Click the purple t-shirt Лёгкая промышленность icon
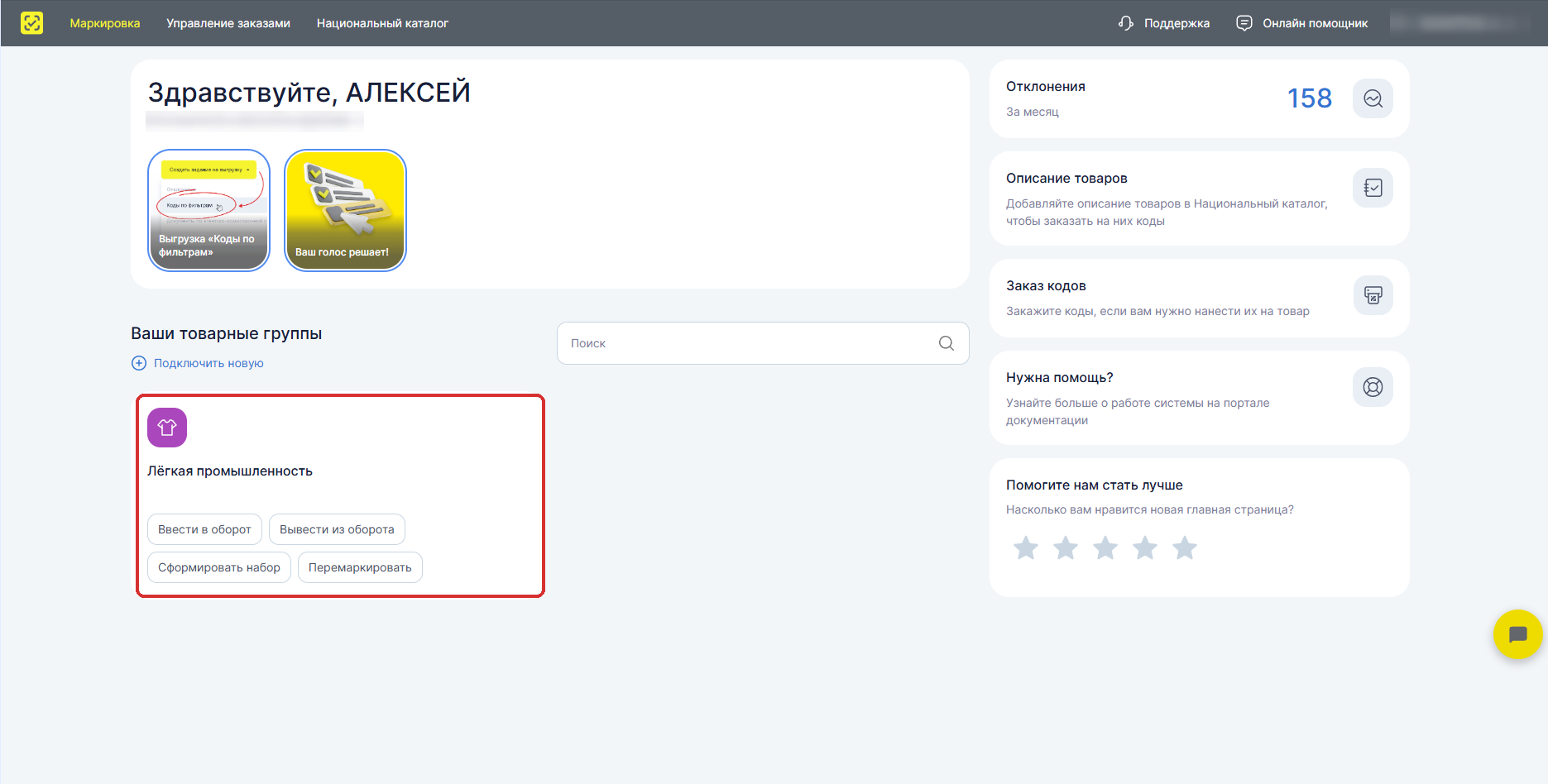 coord(167,428)
